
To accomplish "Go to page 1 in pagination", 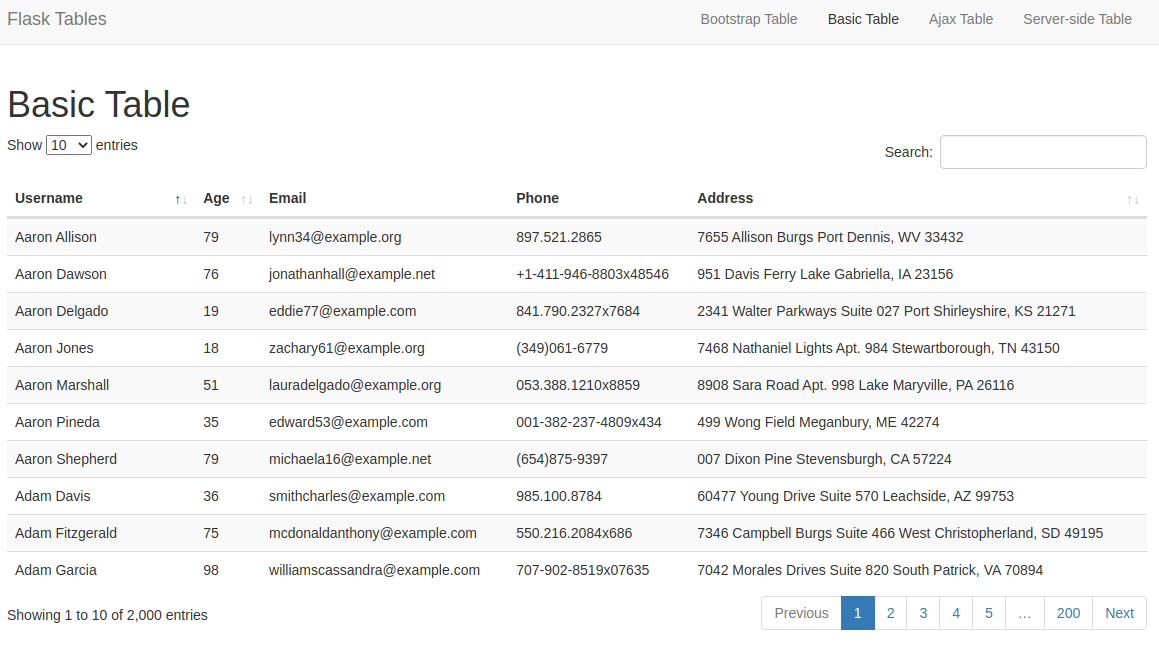I will pyautogui.click(x=857, y=613).
